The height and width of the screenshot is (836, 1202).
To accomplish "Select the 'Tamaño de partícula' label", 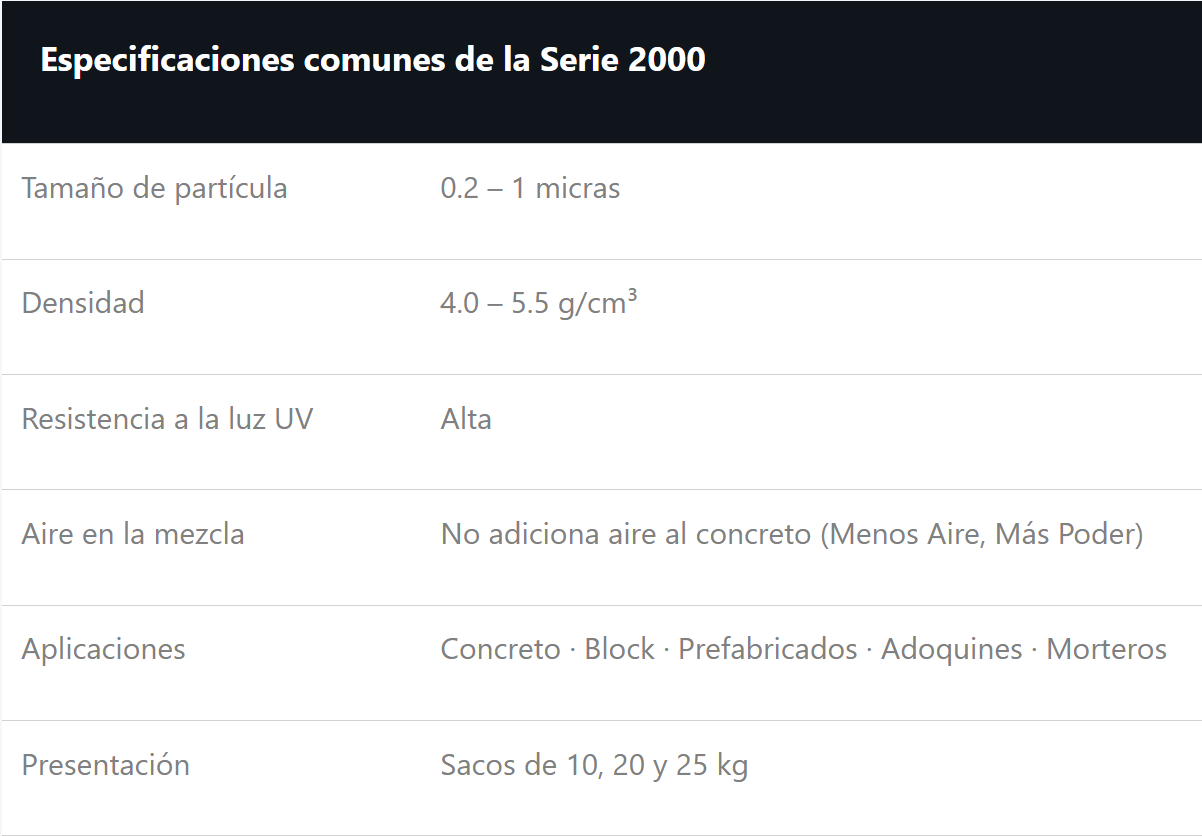I will click(155, 188).
